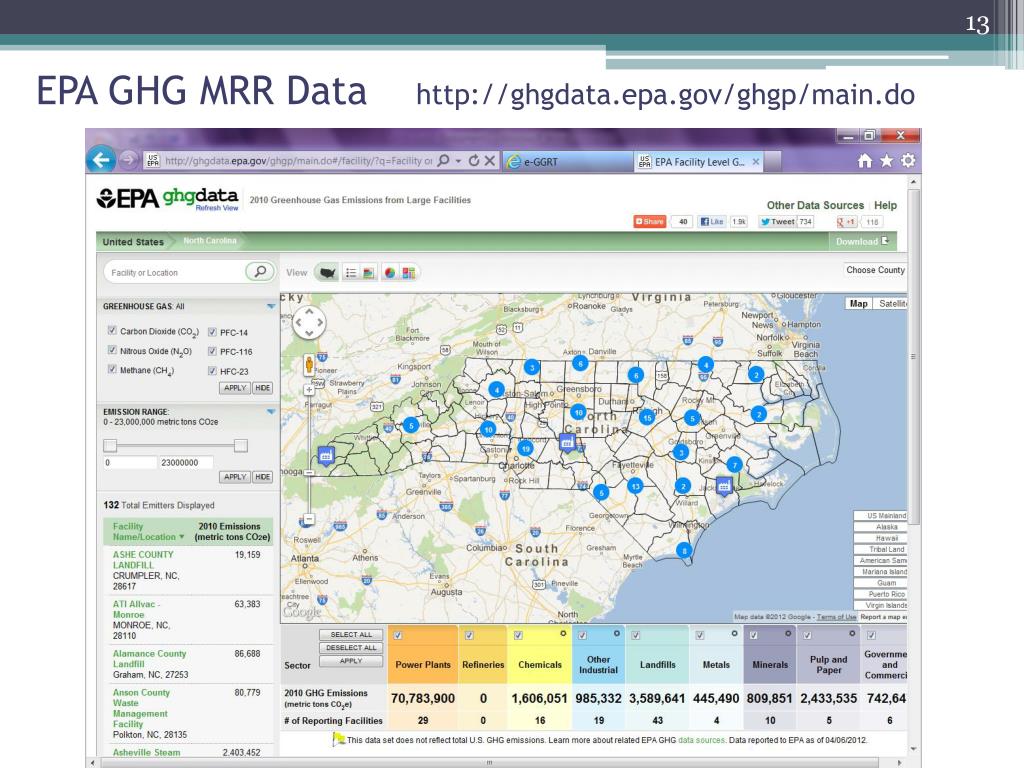Click the Facility search magnifier button

[x=260, y=272]
